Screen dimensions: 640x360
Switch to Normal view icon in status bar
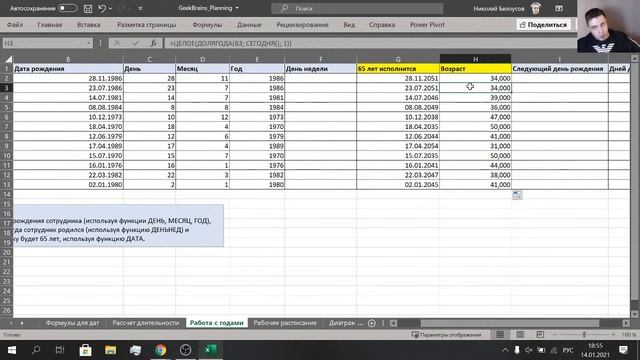click(x=500, y=335)
